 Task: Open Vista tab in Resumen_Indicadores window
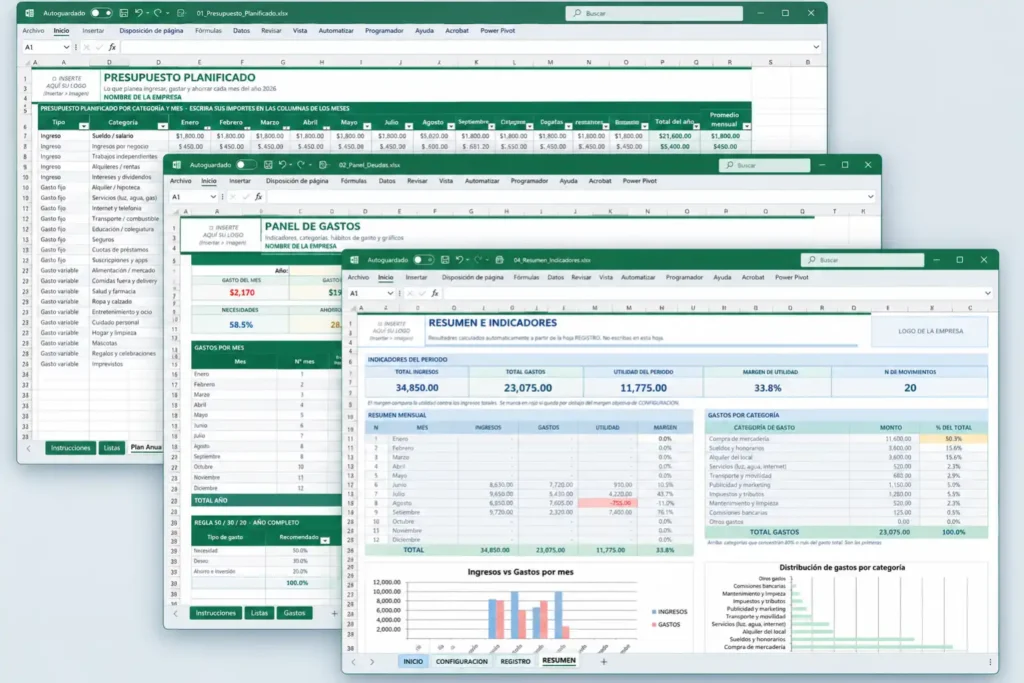tap(606, 278)
